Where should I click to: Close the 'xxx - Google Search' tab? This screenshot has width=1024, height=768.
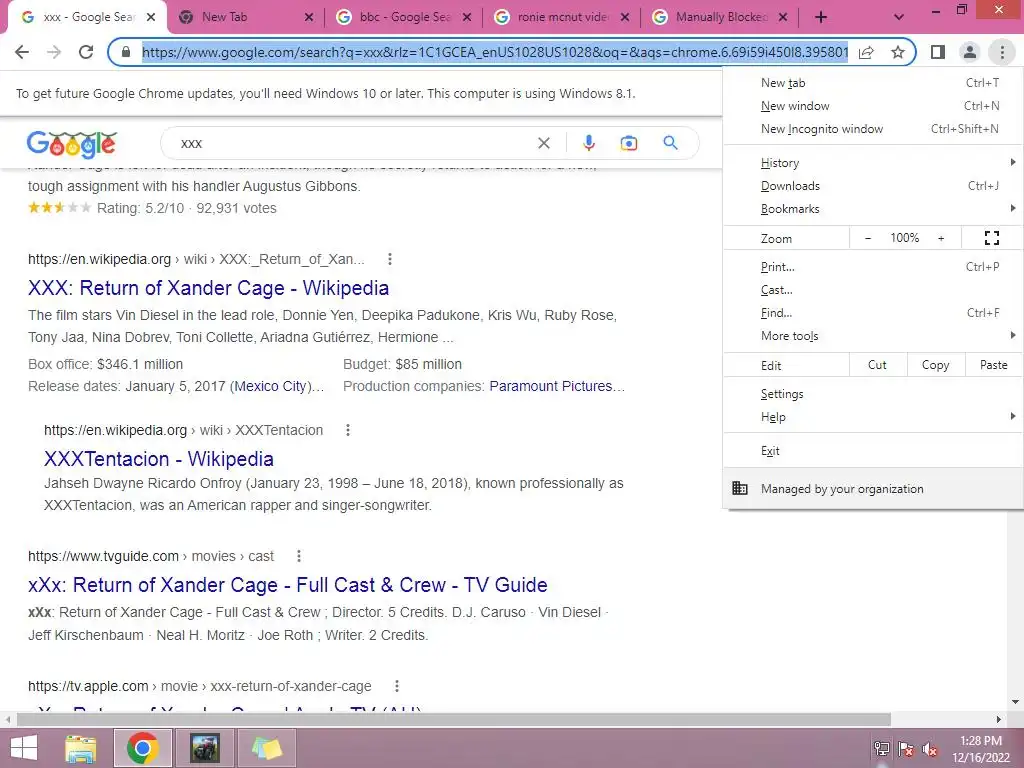click(151, 18)
